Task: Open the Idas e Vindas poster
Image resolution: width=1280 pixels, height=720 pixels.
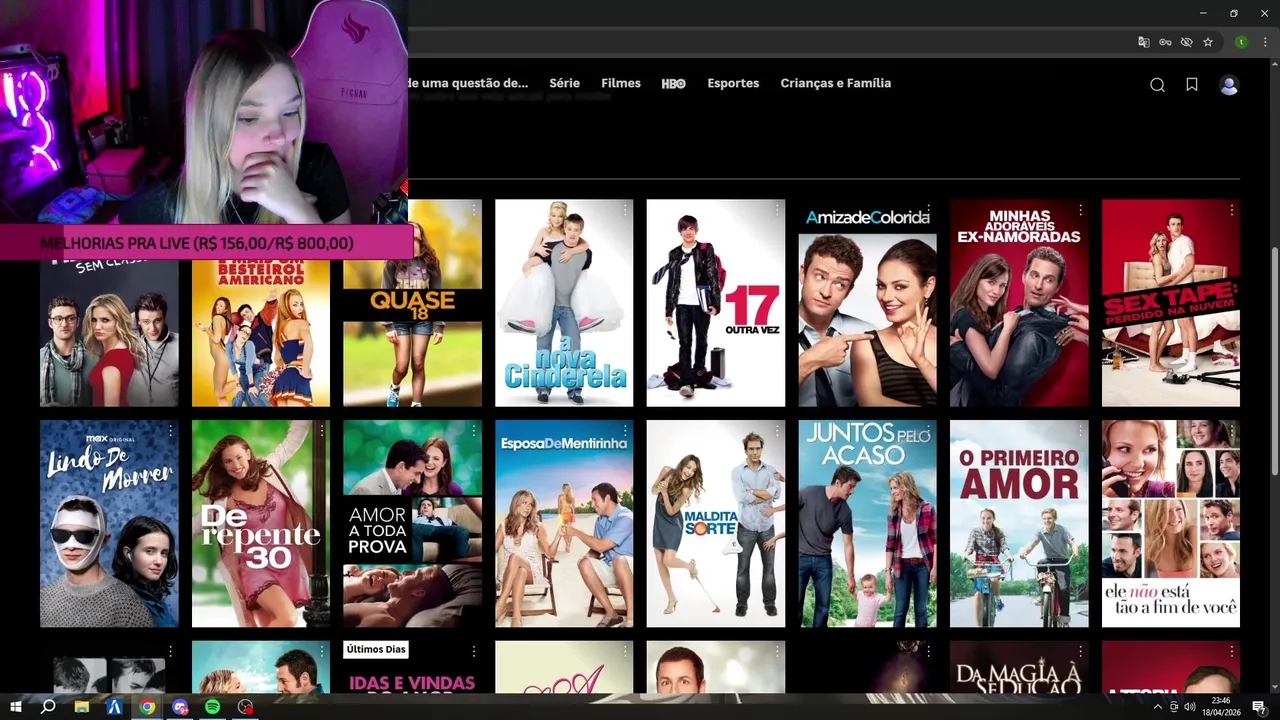Action: pos(412,667)
